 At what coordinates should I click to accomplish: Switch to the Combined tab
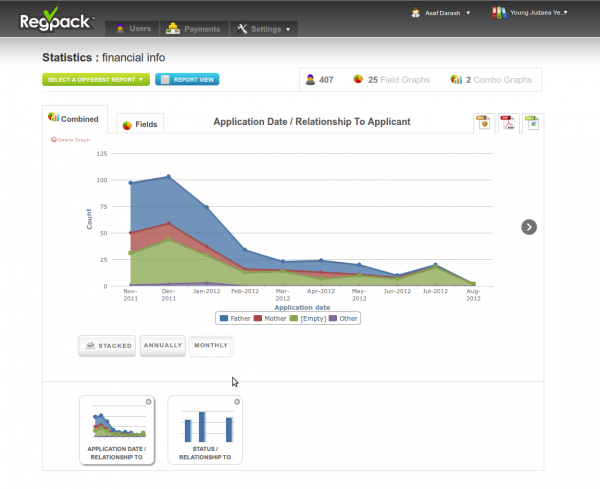pos(74,118)
